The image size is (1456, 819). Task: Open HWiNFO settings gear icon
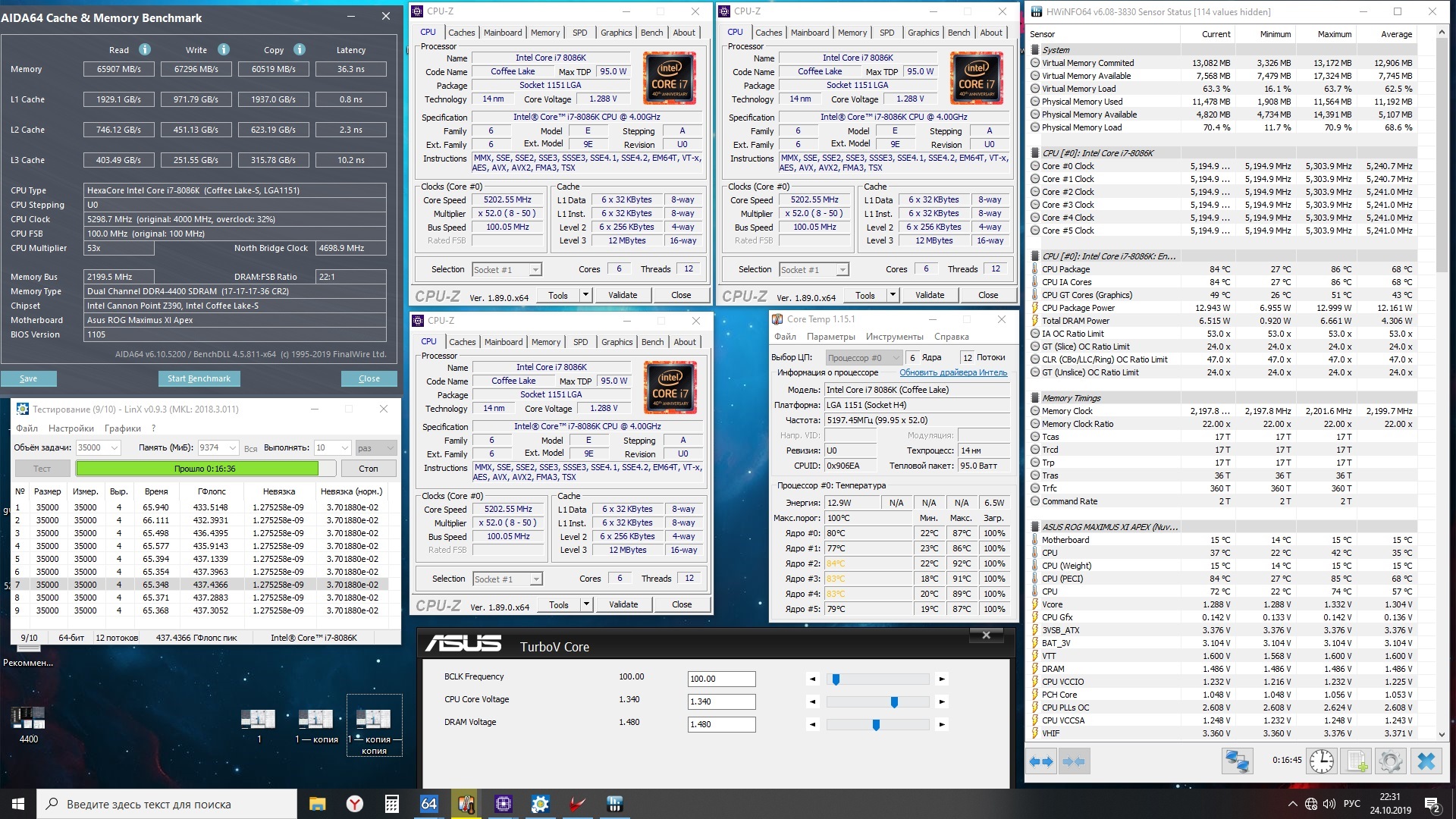point(1391,761)
